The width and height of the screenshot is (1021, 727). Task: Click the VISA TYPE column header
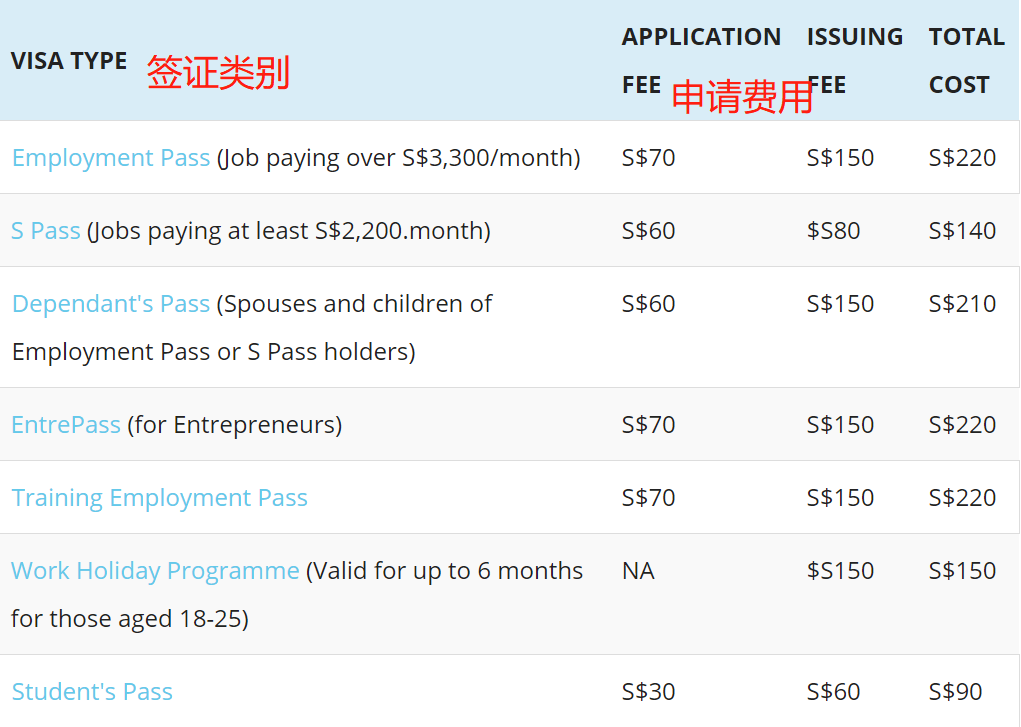pyautogui.click(x=69, y=61)
